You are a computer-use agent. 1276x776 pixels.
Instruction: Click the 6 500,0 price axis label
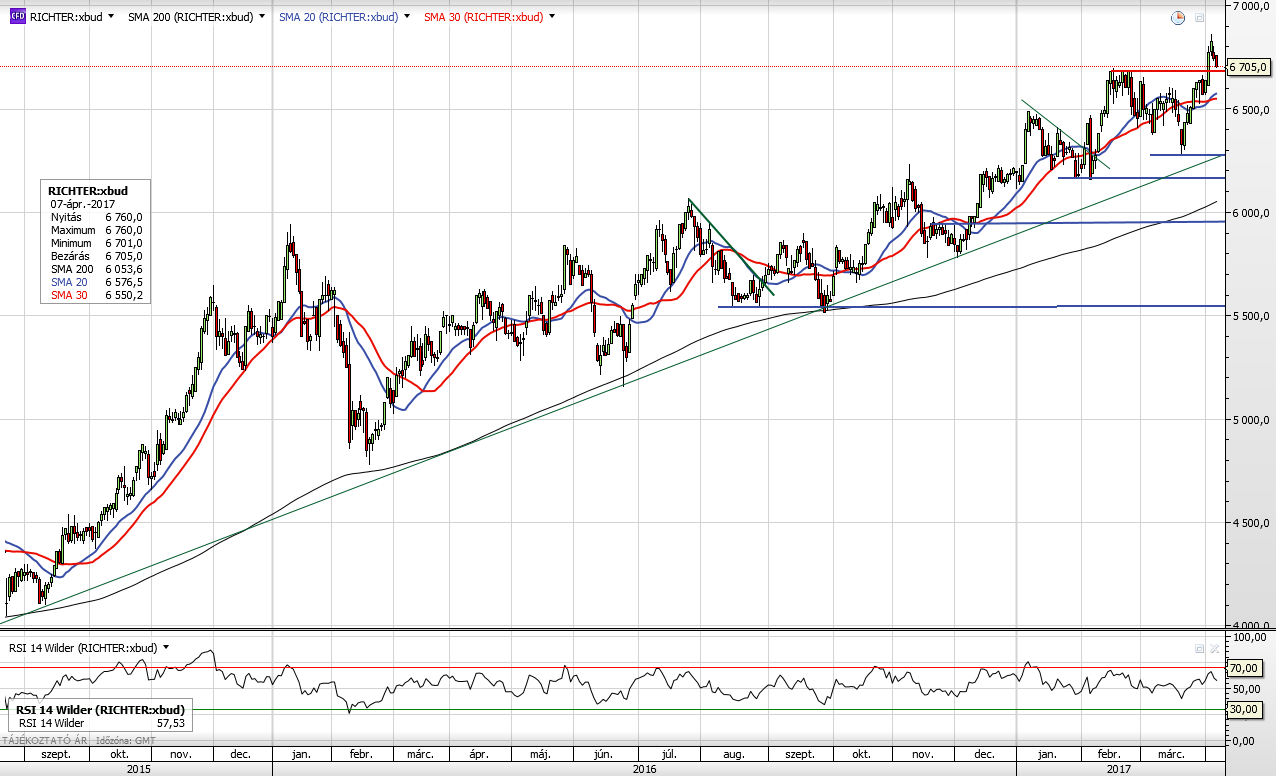(x=1249, y=110)
